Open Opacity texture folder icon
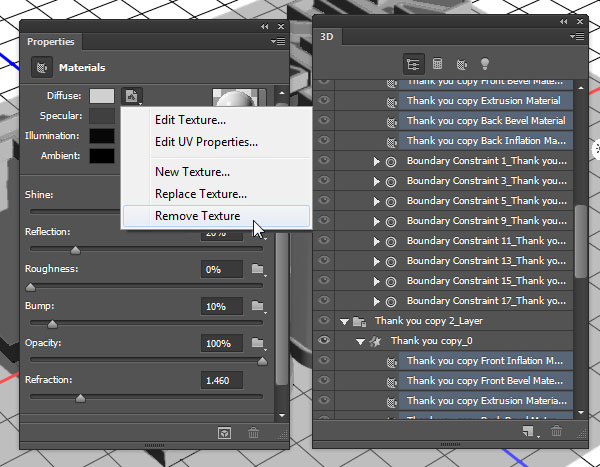Viewport: 600px width, 467px height. point(258,343)
